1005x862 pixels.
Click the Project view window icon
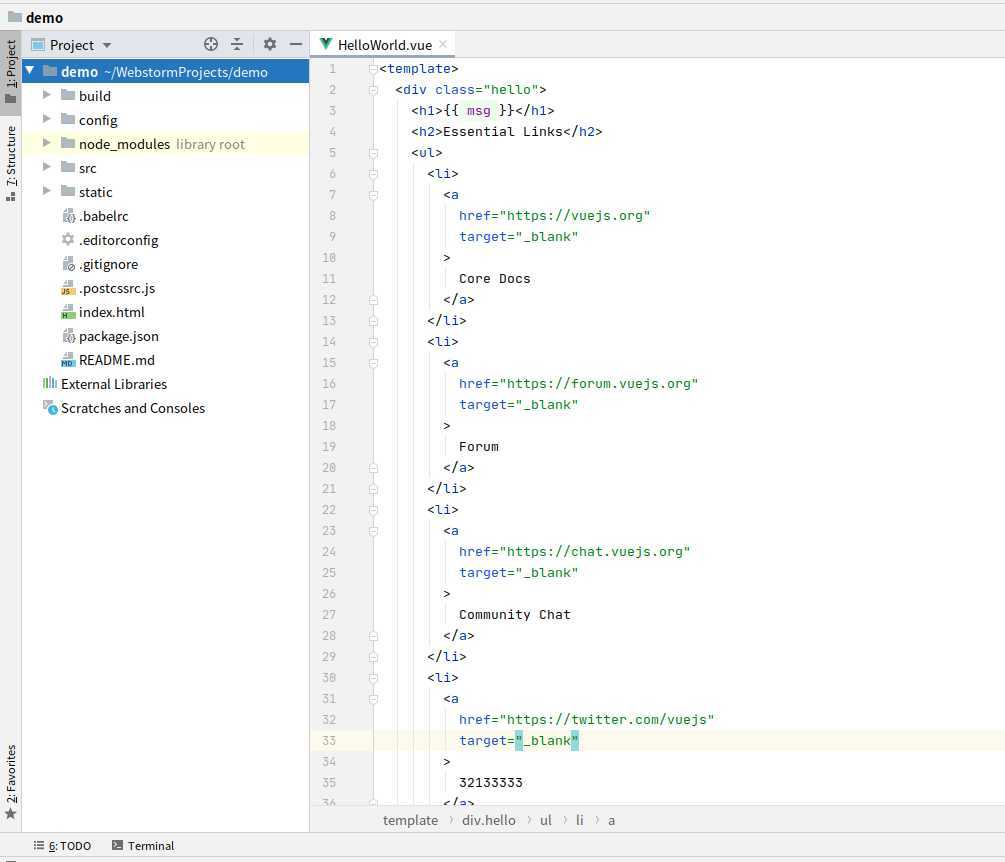[38, 44]
